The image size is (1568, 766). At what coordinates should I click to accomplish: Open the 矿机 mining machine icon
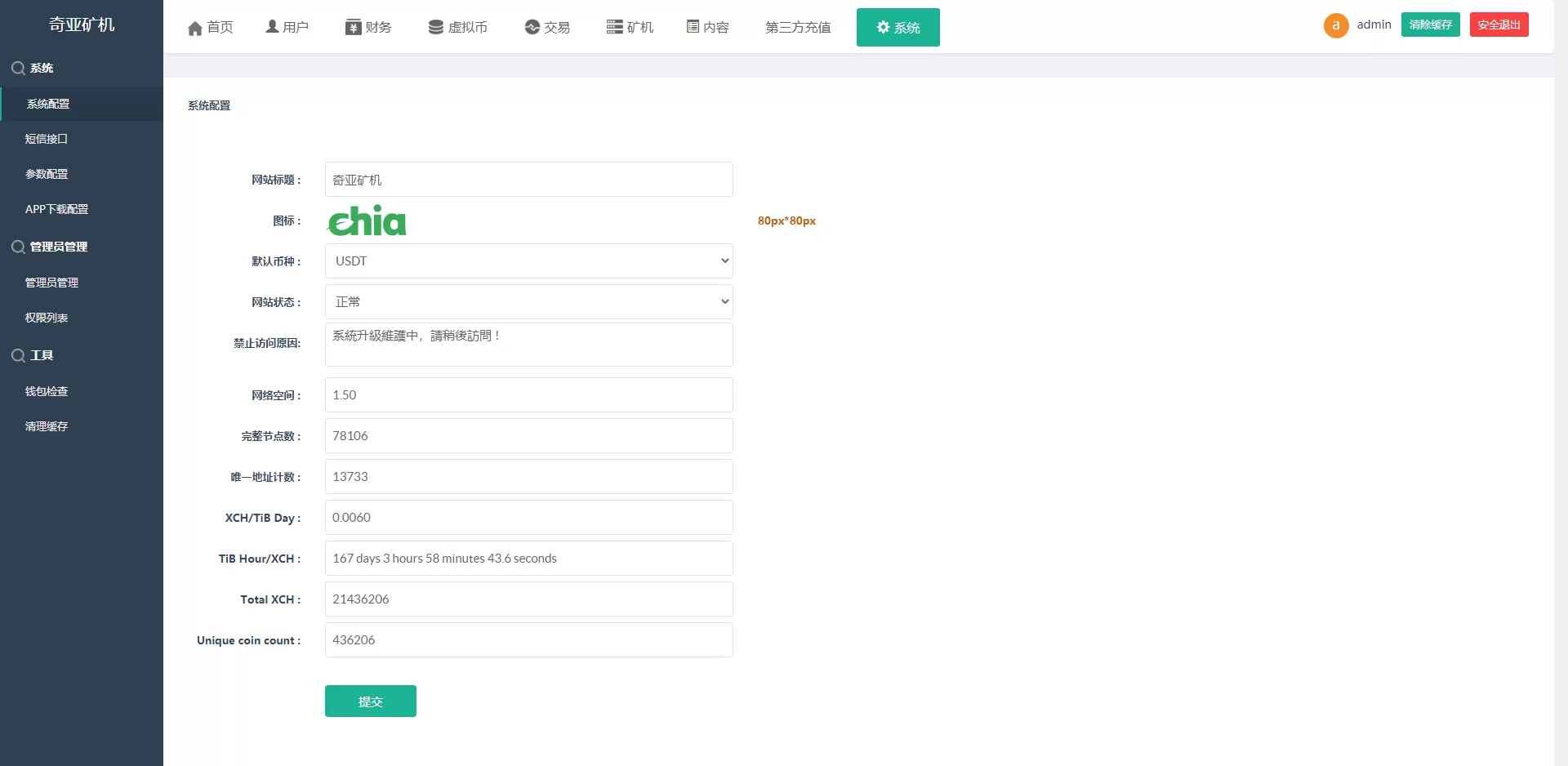[x=612, y=26]
